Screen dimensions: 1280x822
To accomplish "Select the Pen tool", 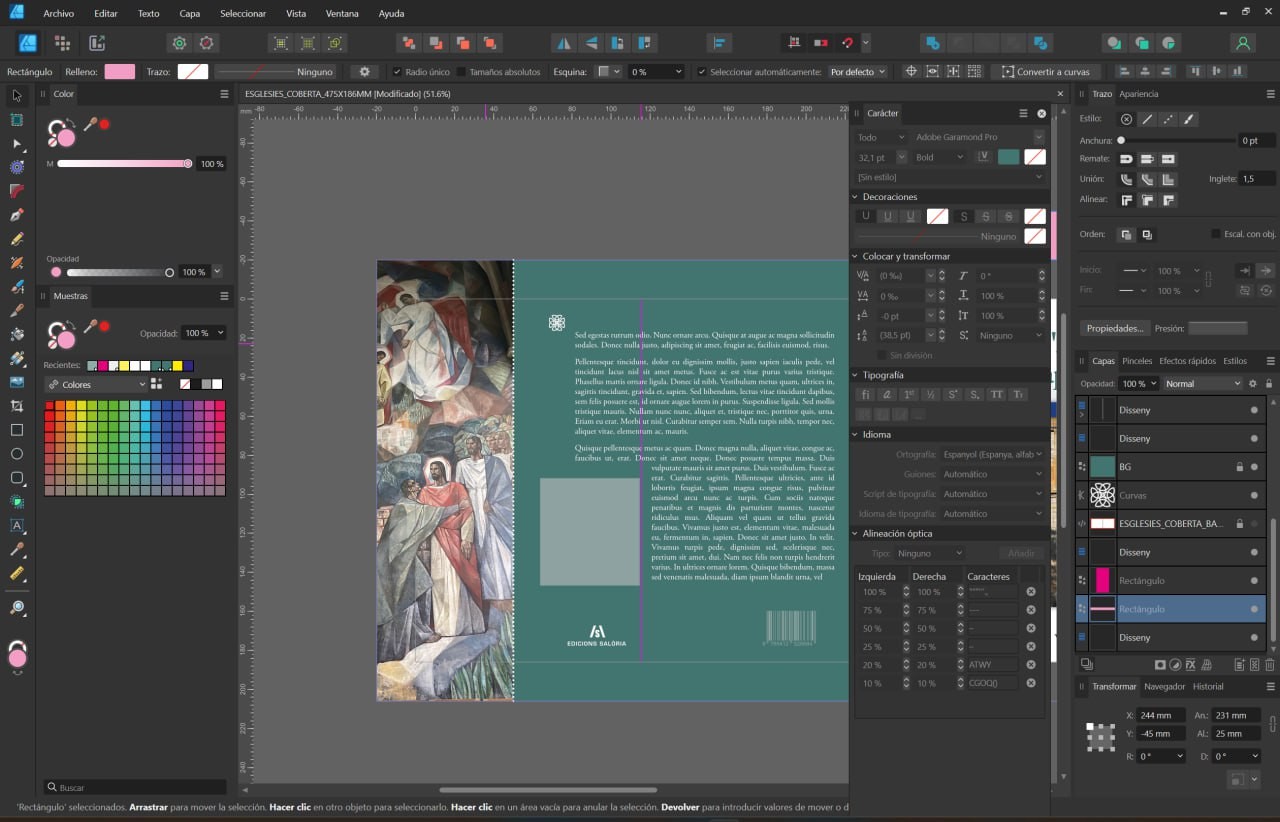I will pos(16,215).
